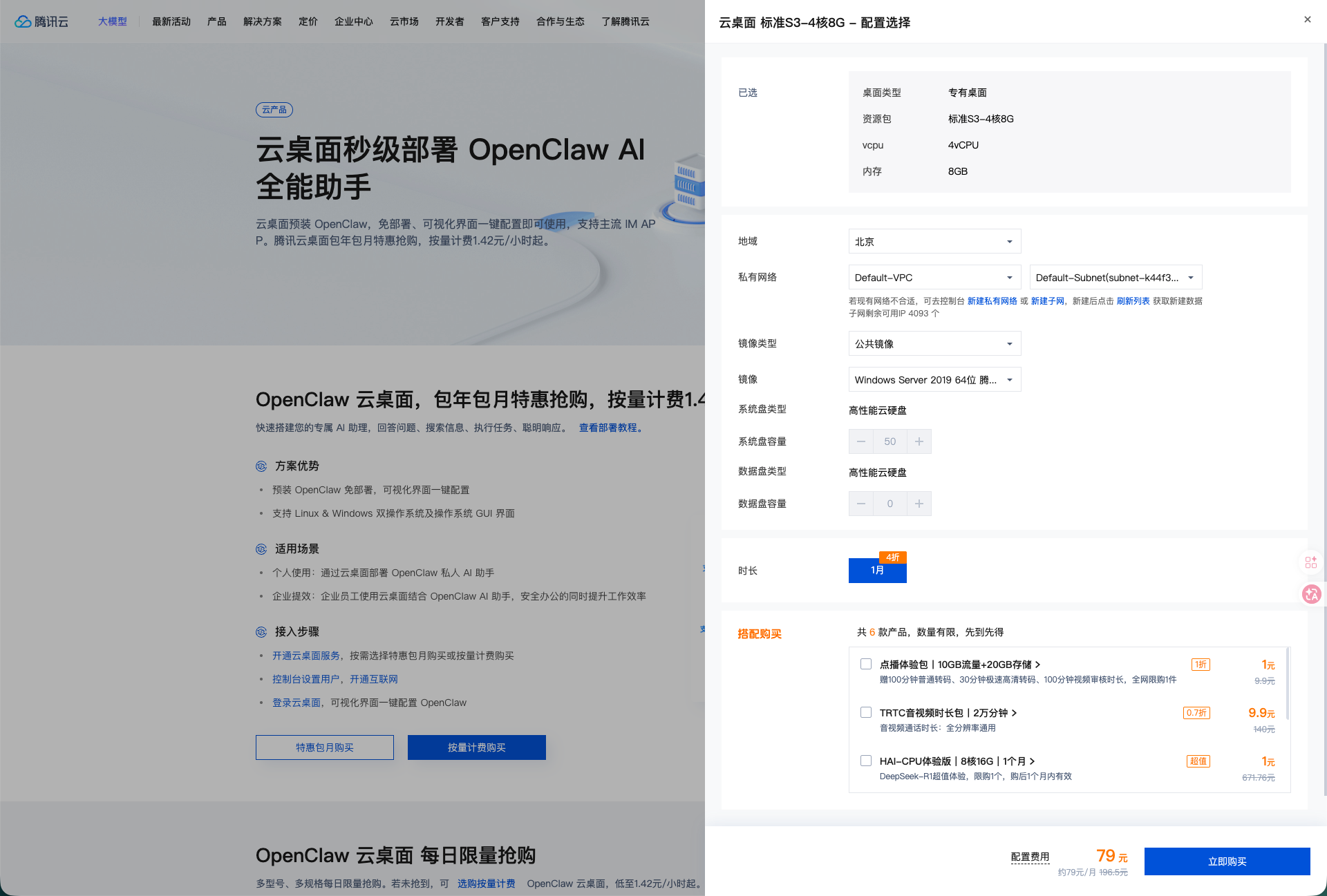Check the TRTC音视频时长包 checkbox
This screenshot has height=896, width=1327.
tap(865, 712)
